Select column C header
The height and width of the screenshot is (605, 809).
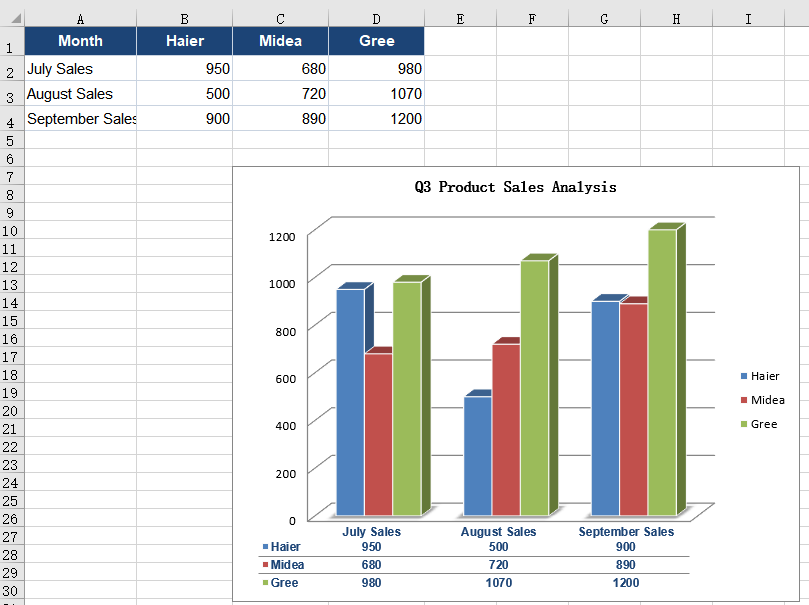pos(280,19)
